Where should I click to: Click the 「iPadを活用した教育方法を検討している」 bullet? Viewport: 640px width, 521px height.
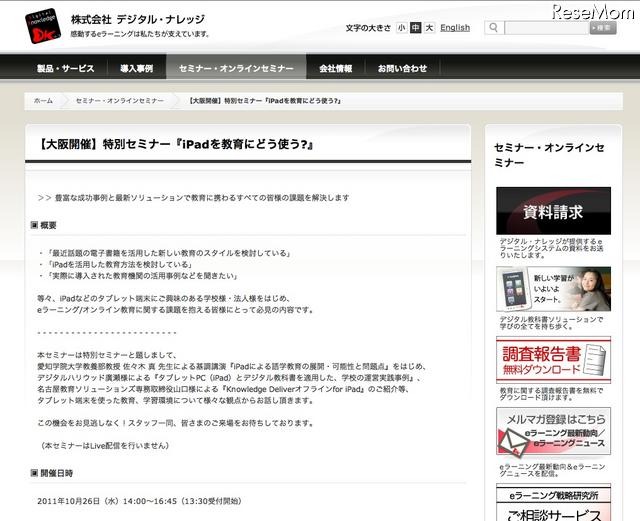[119, 264]
